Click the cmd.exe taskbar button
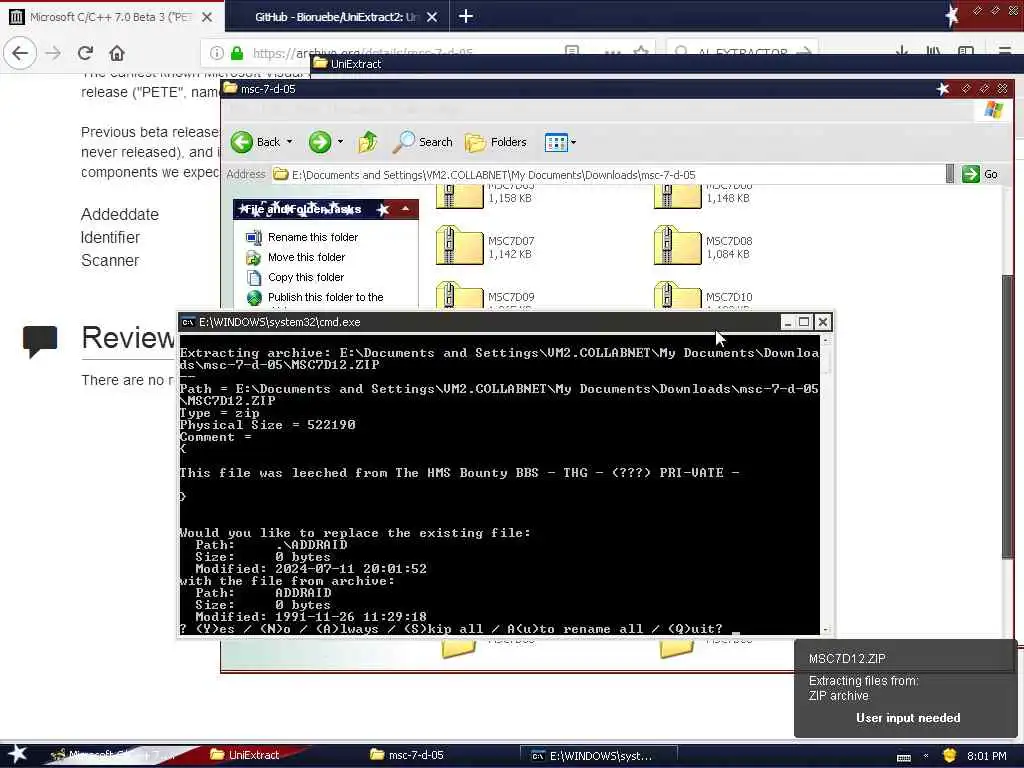Screen dimensions: 1024x768 [x=600, y=756]
